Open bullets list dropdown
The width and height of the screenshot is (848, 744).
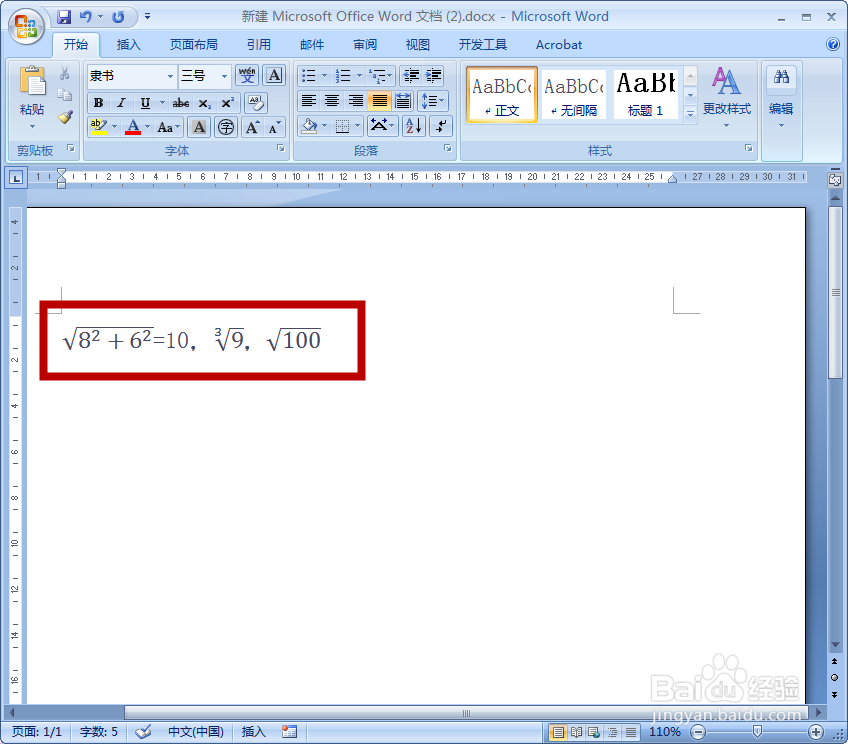pos(324,75)
